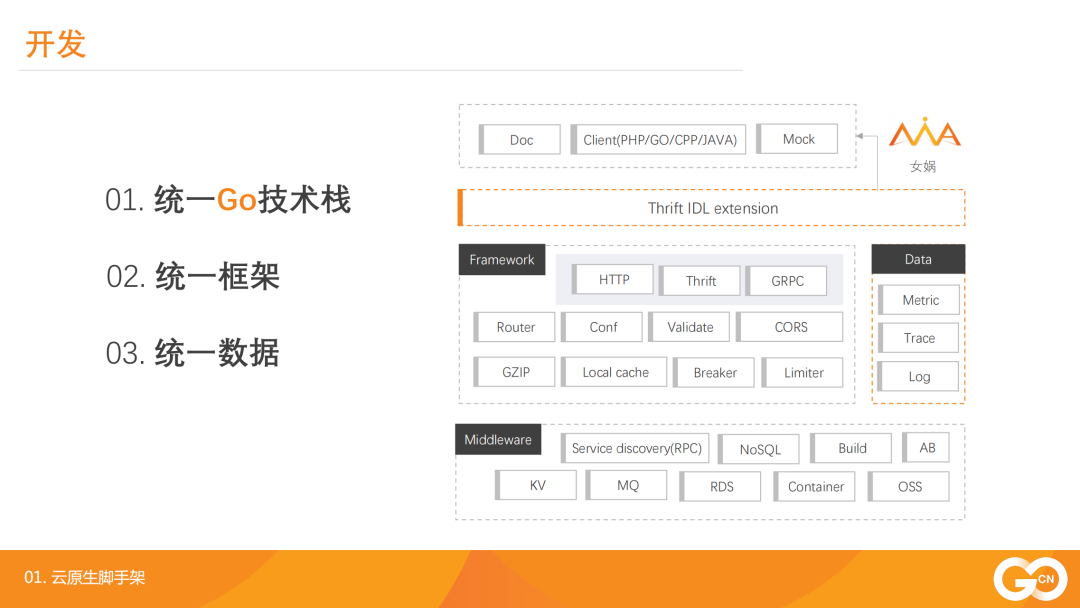Click the Validate box
1080x608 pixels.
(689, 327)
